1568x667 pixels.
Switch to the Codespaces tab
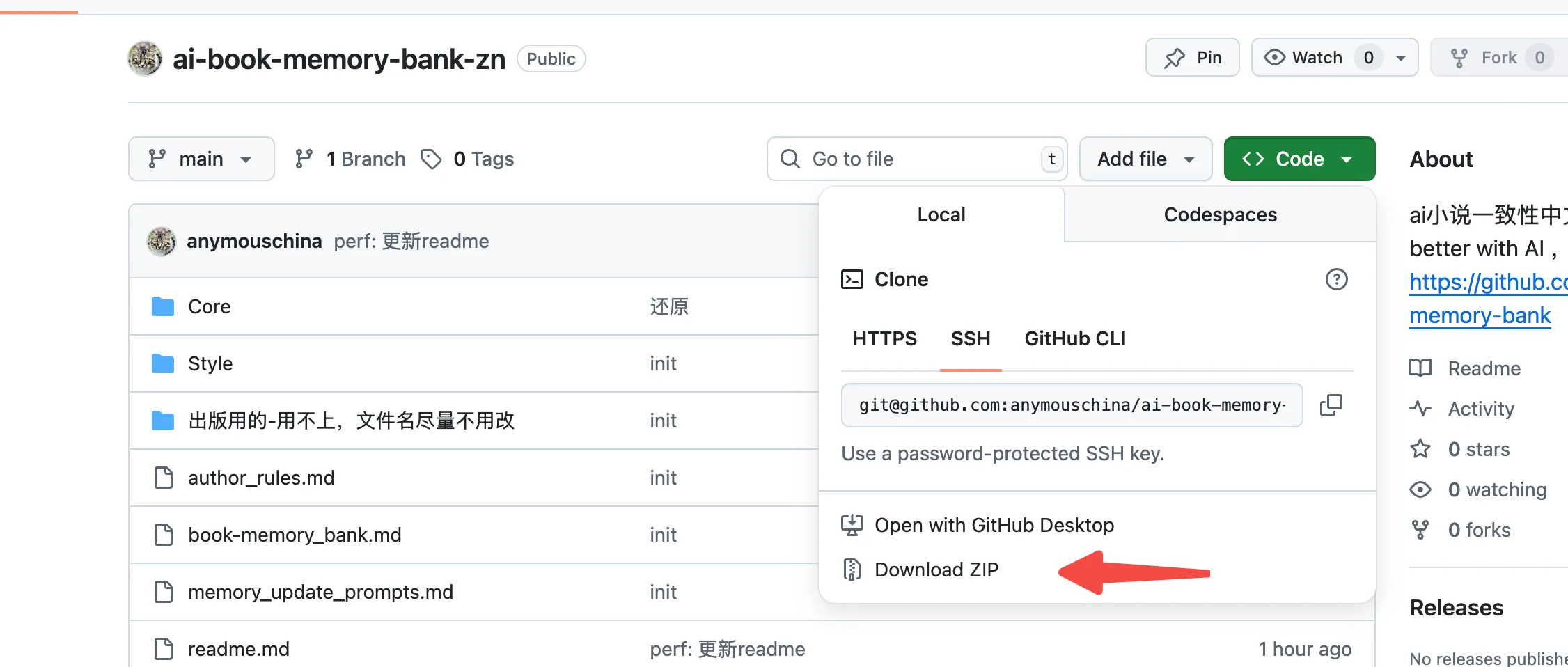click(x=1220, y=214)
